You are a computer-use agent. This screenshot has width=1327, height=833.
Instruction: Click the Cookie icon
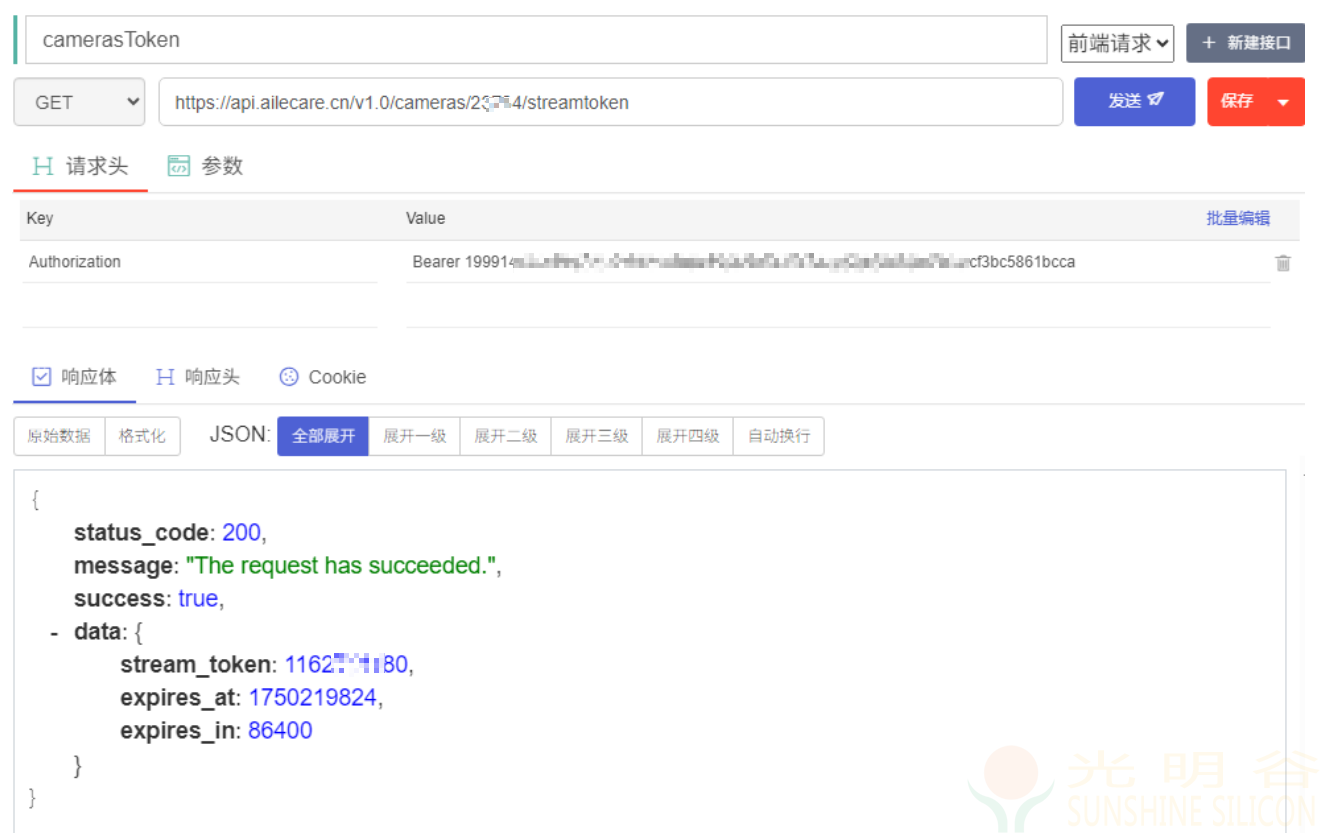289,377
